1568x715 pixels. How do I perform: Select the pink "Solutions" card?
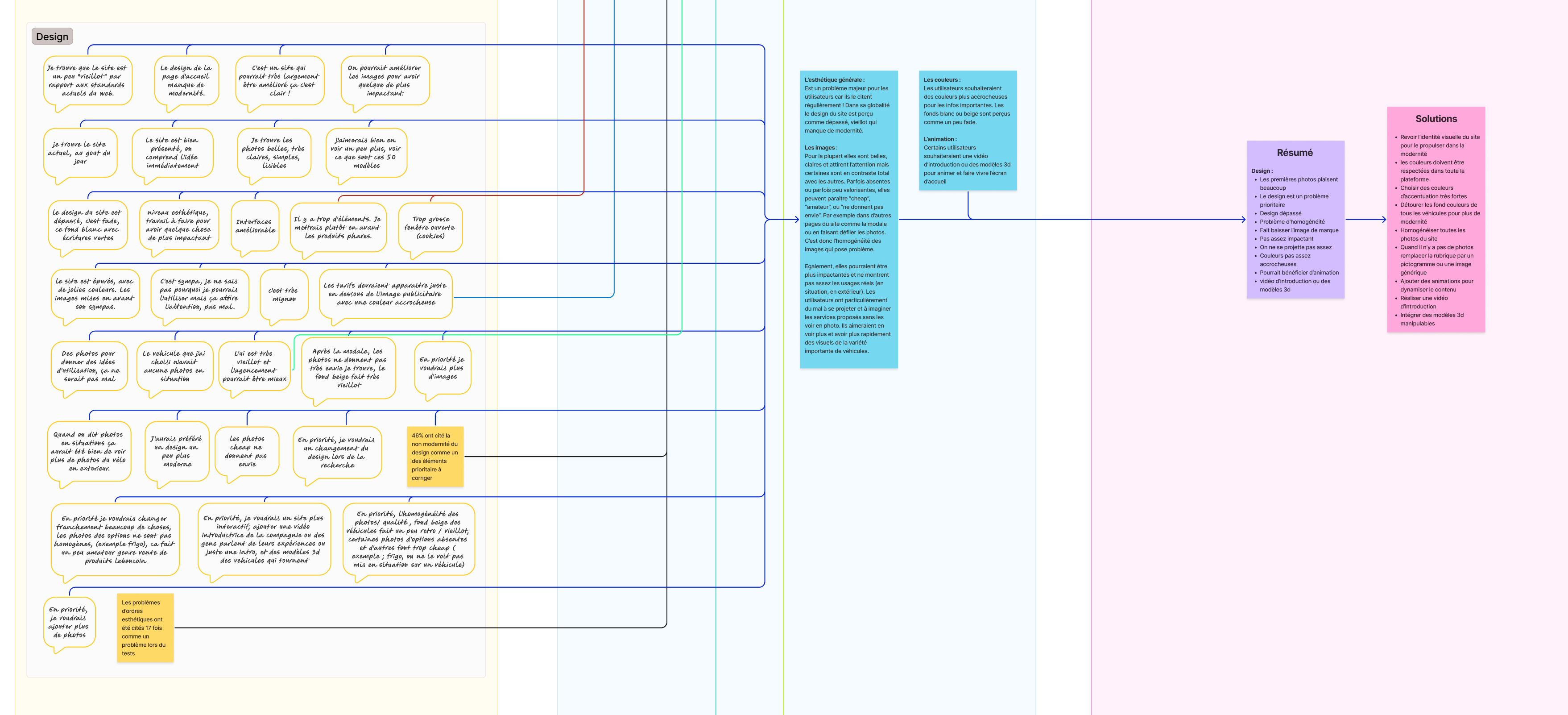coord(1436,219)
